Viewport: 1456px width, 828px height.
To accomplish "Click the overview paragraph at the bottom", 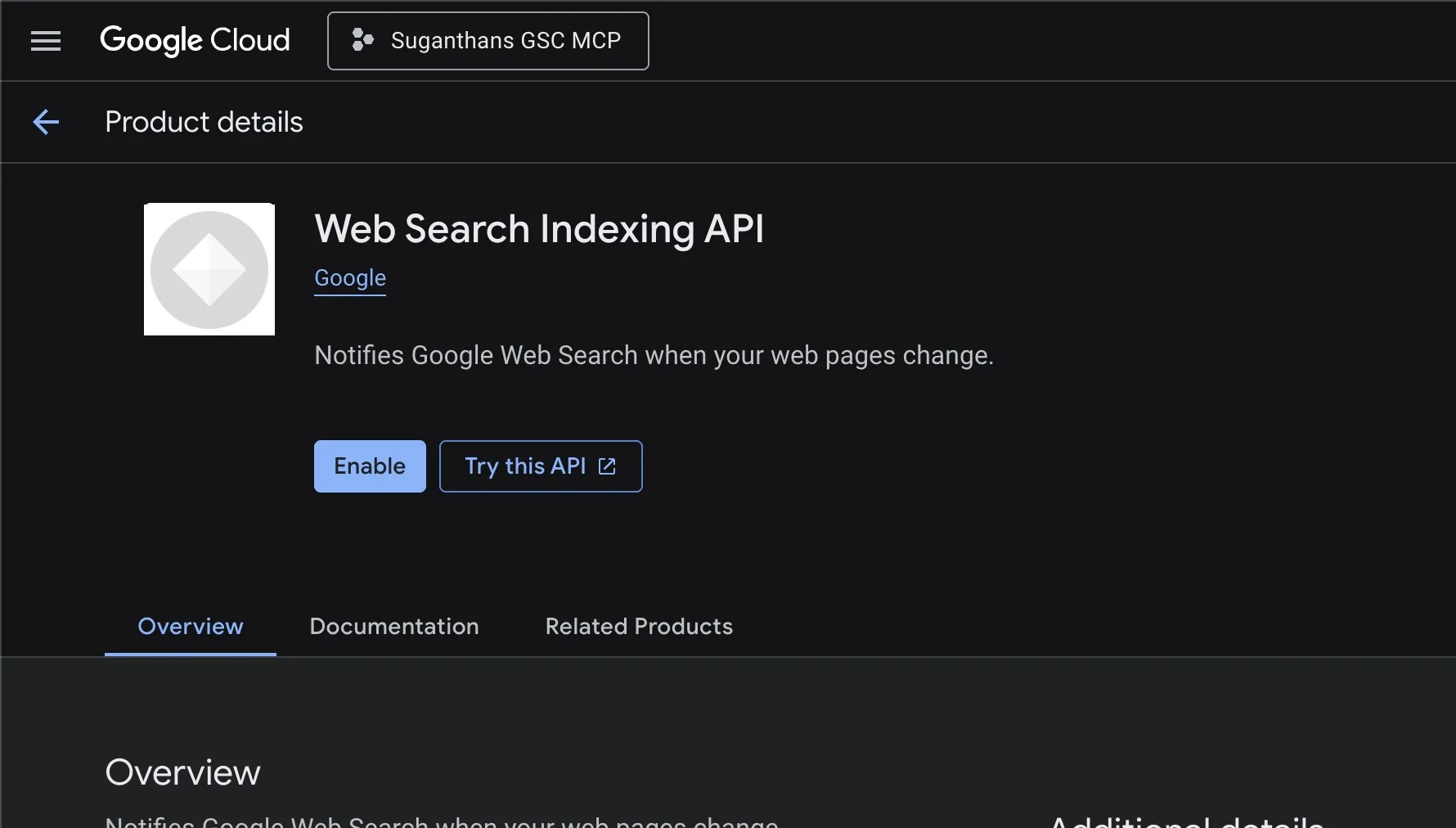I will point(442,822).
